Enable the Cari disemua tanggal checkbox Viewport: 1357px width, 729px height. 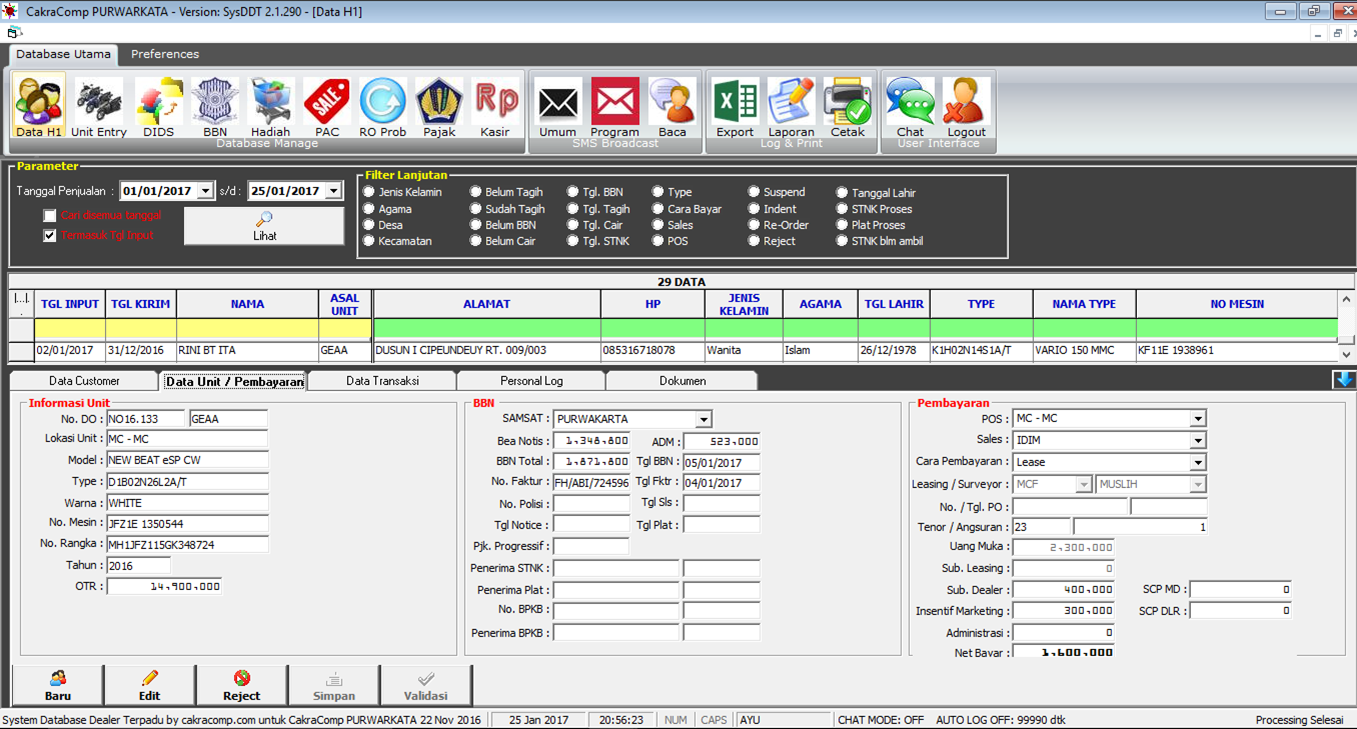[x=50, y=216]
